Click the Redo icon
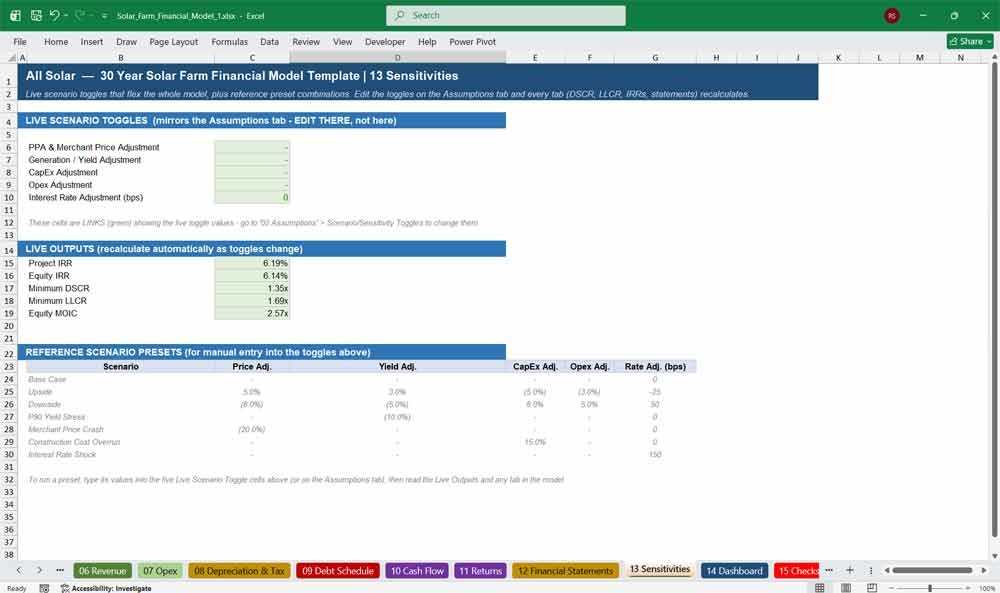 (80, 15)
